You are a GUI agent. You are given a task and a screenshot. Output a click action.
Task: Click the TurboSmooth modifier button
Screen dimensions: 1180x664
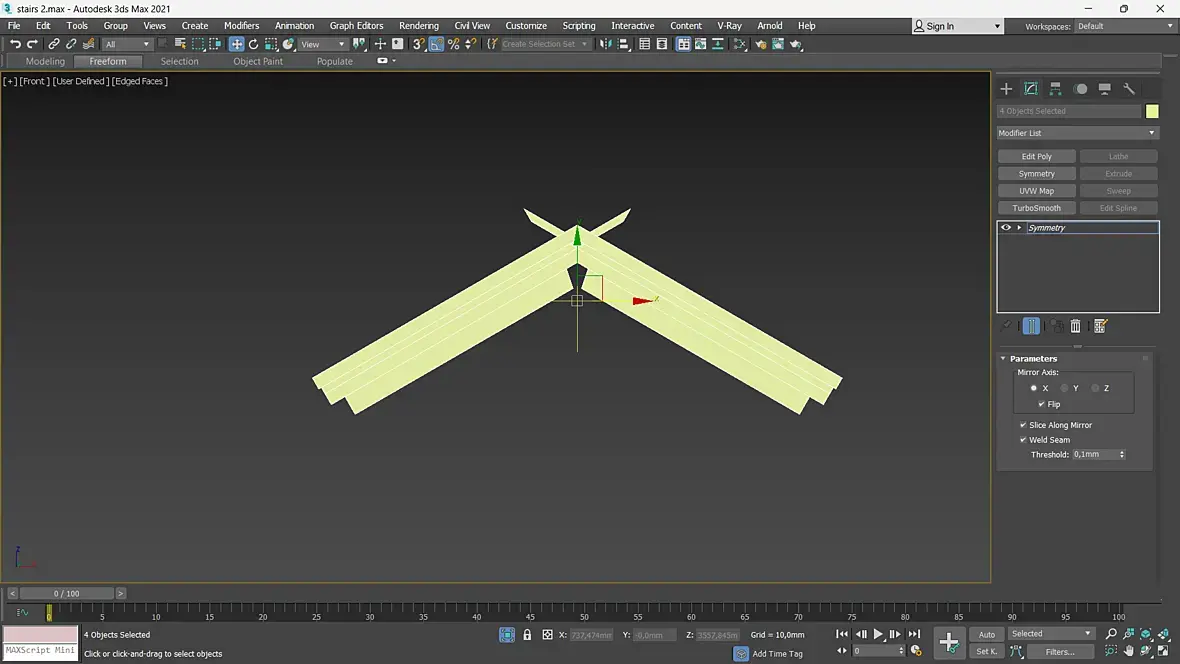tap(1036, 208)
